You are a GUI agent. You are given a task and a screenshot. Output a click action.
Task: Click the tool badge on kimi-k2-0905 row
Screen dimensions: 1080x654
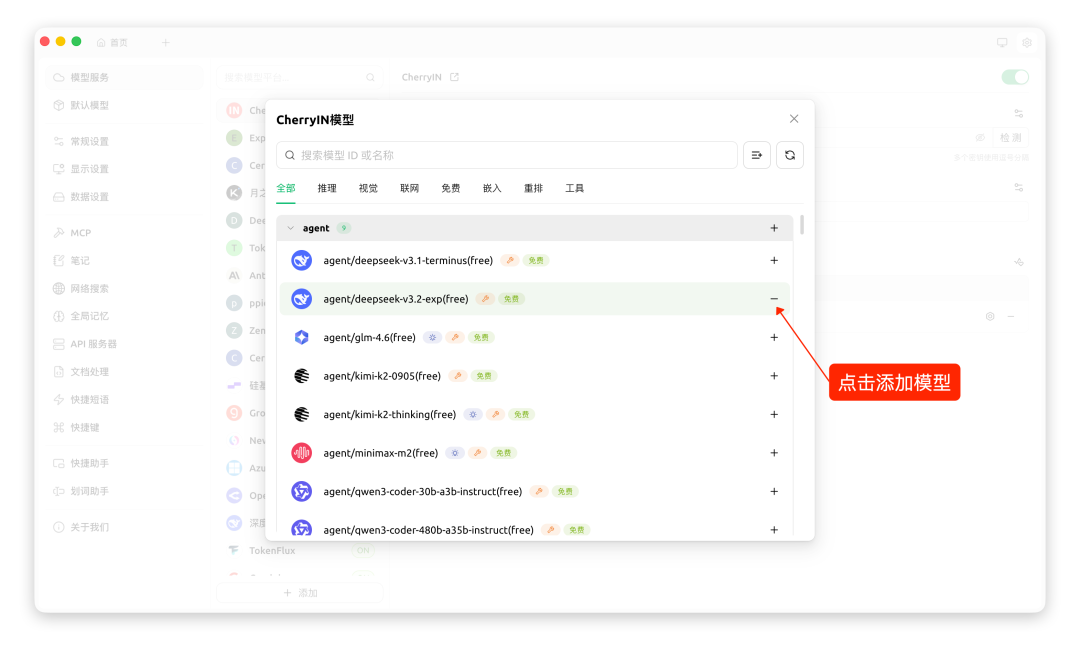tap(457, 376)
